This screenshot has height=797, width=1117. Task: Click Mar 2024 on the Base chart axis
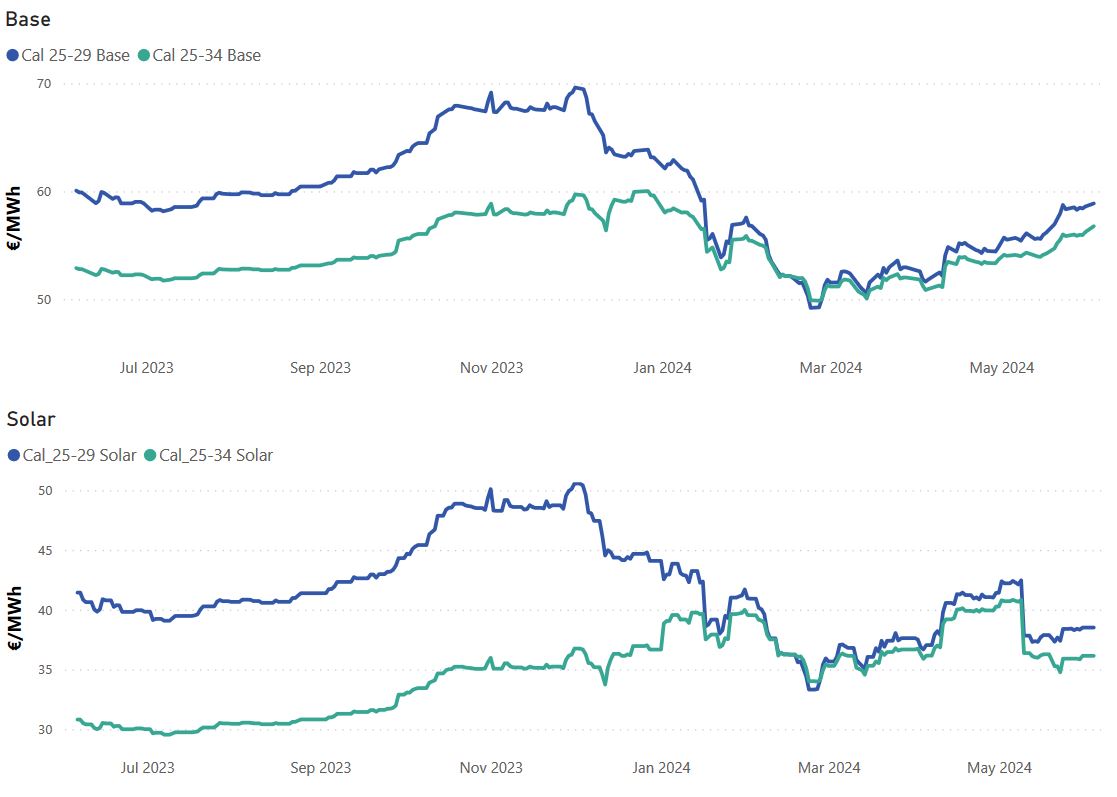830,367
